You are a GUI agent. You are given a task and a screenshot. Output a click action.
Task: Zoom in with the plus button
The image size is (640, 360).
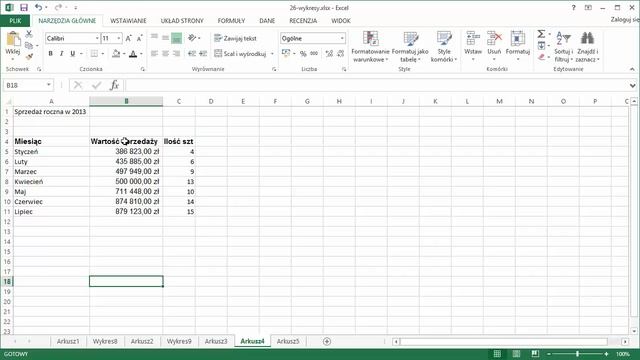[x=607, y=354]
